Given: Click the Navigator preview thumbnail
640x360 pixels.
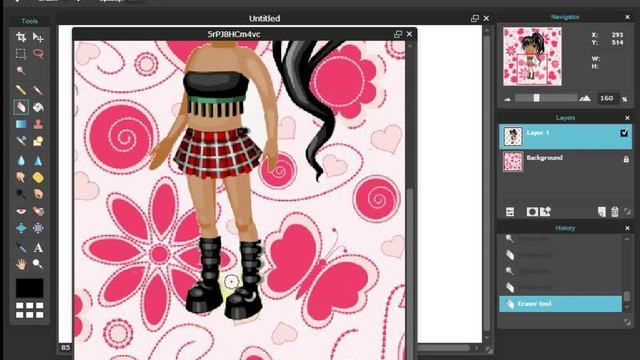Looking at the screenshot, I should point(532,56).
